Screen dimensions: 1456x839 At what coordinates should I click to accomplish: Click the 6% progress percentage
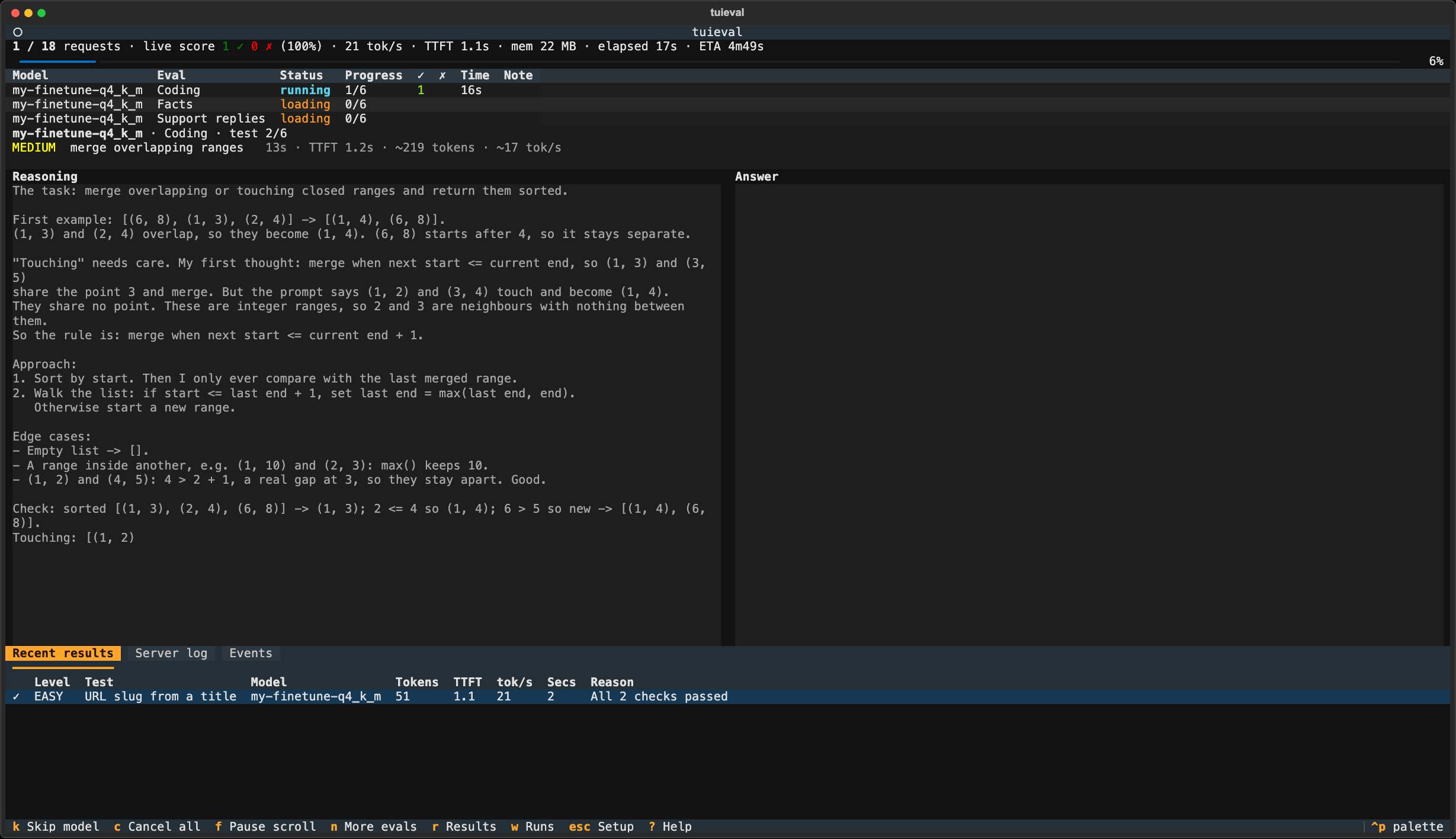(1436, 61)
